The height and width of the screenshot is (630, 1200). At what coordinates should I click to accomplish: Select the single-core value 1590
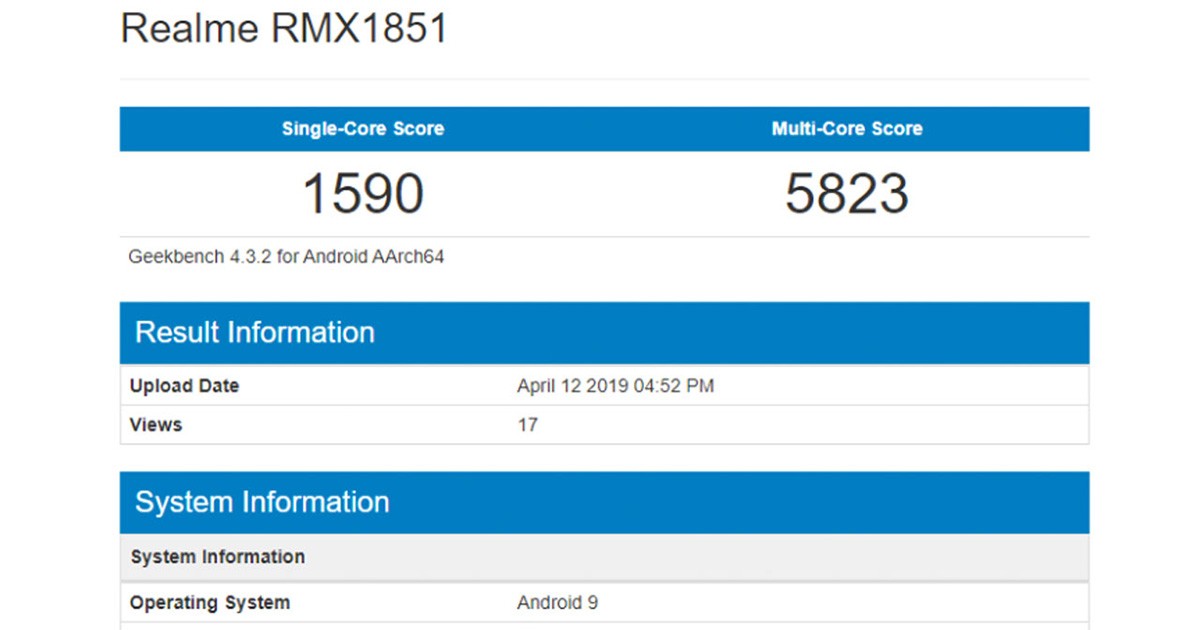363,194
